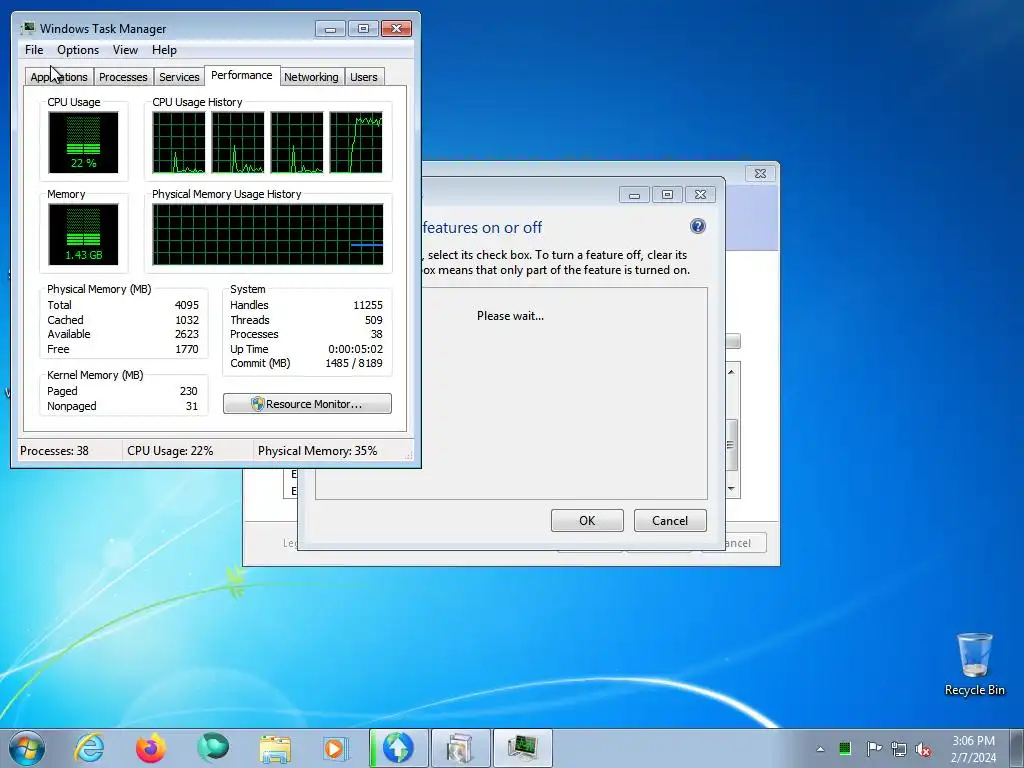This screenshot has height=768, width=1024.
Task: Switch to the Services tab
Action: point(179,77)
